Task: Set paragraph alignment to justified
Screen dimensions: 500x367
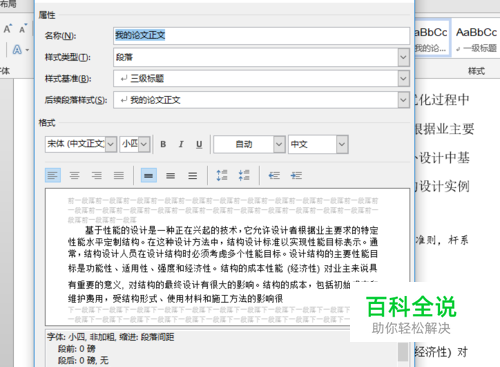Action: pyautogui.click(x=119, y=175)
